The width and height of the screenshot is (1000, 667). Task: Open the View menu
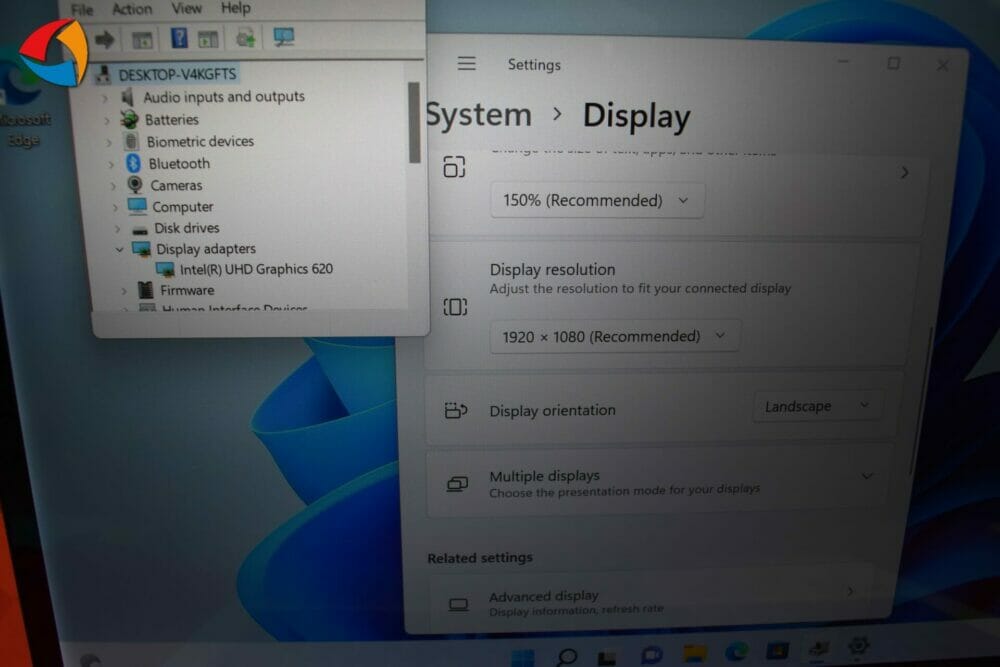[x=186, y=8]
